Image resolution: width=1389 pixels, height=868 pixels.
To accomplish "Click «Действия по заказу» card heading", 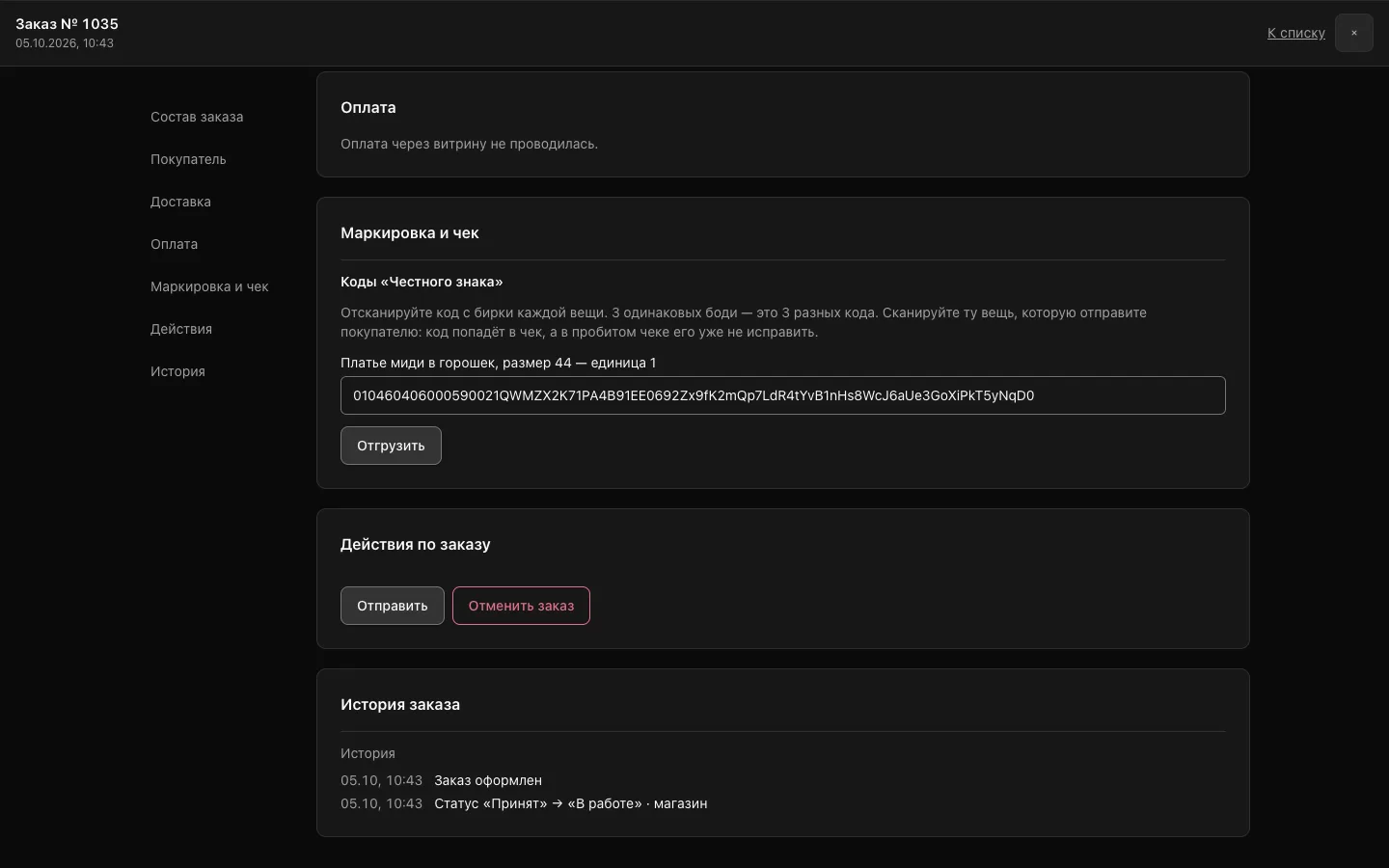I will pos(416,544).
